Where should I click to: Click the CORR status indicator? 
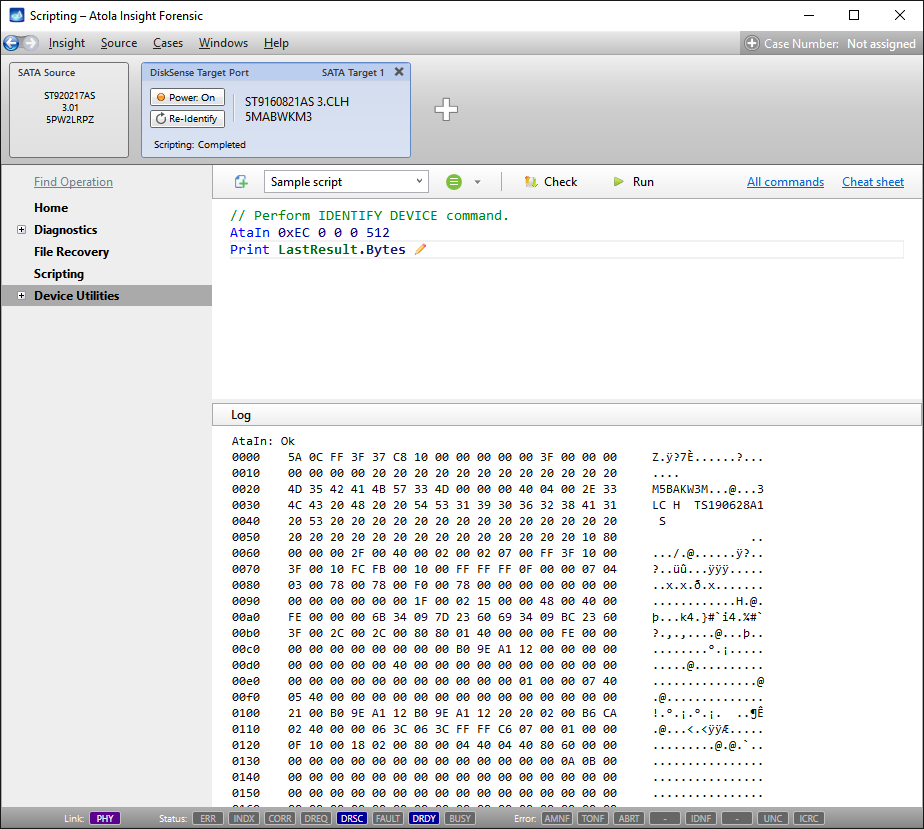(x=280, y=818)
